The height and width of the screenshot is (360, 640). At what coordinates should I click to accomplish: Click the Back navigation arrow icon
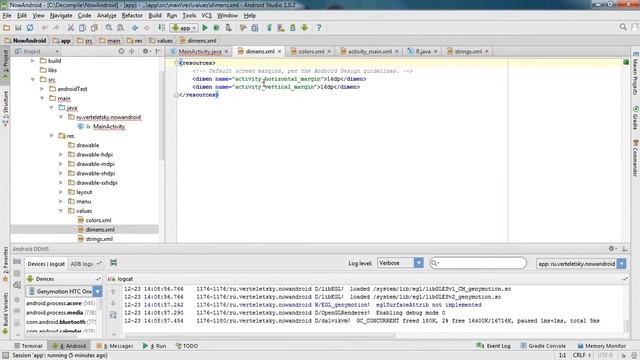point(135,28)
